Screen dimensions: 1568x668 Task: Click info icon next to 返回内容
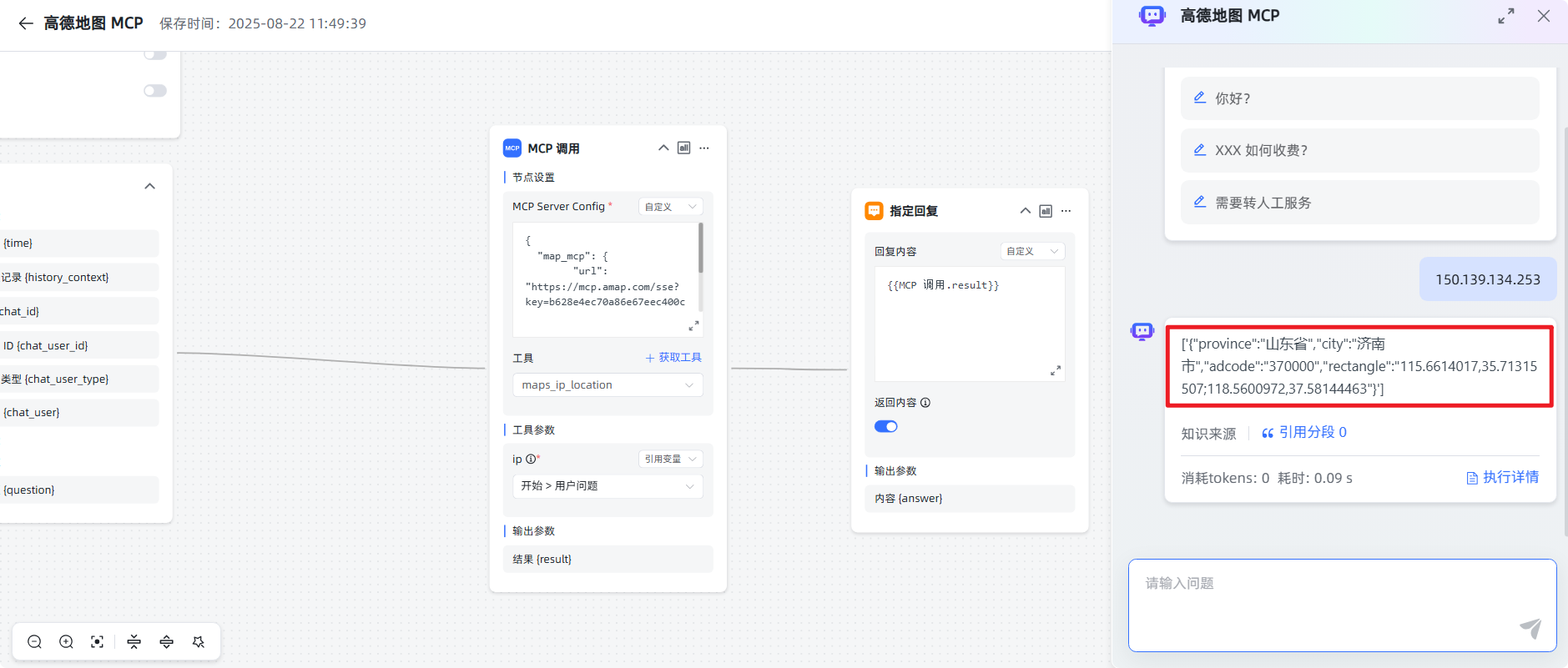925,403
